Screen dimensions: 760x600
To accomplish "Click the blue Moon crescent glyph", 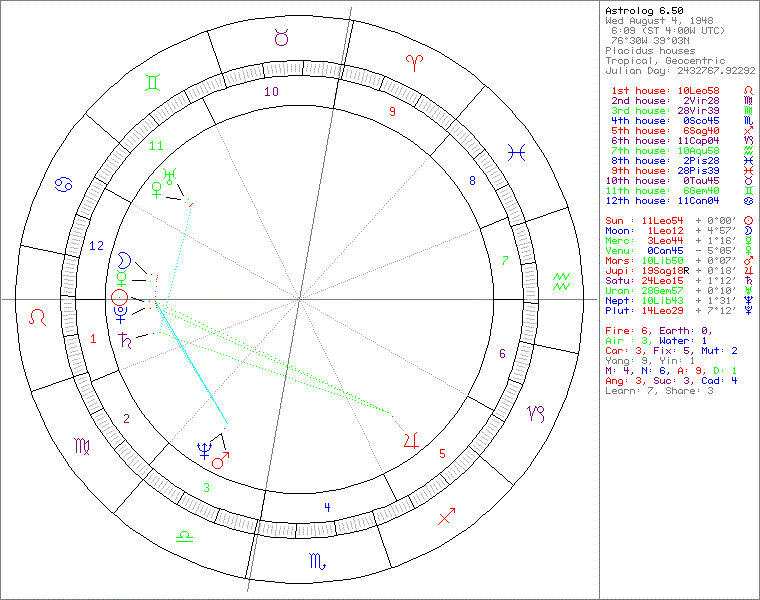I will point(124,259).
